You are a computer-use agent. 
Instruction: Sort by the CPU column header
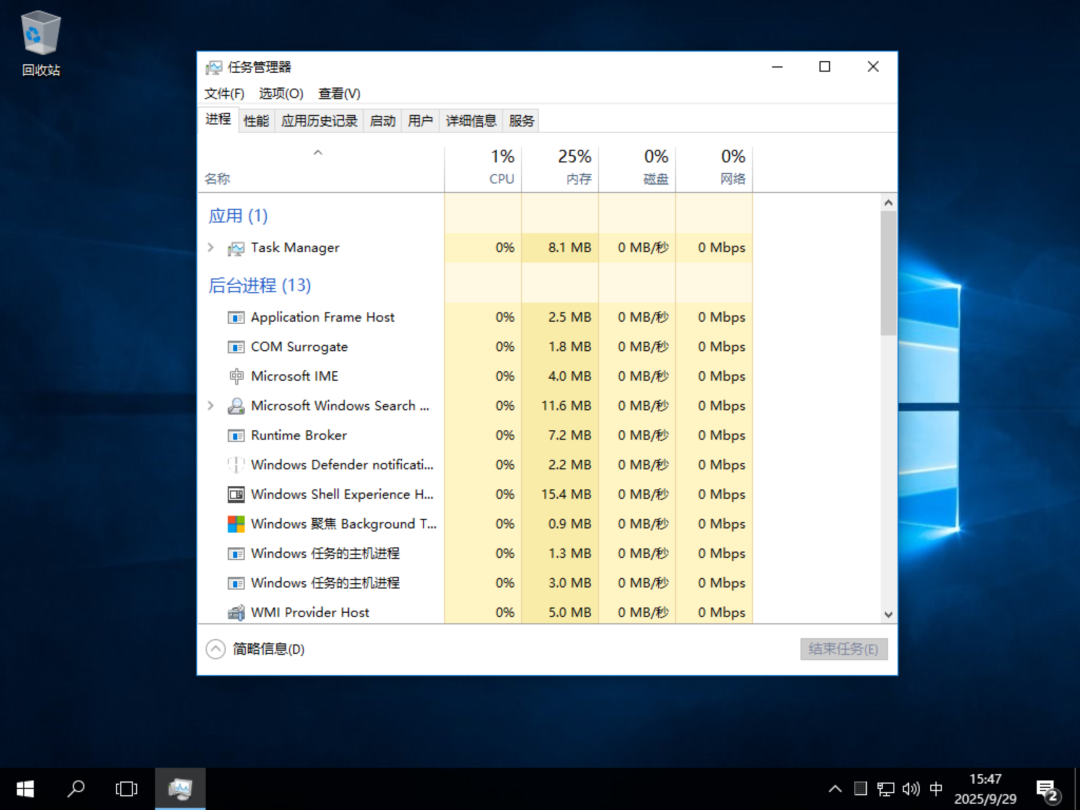[x=484, y=169]
